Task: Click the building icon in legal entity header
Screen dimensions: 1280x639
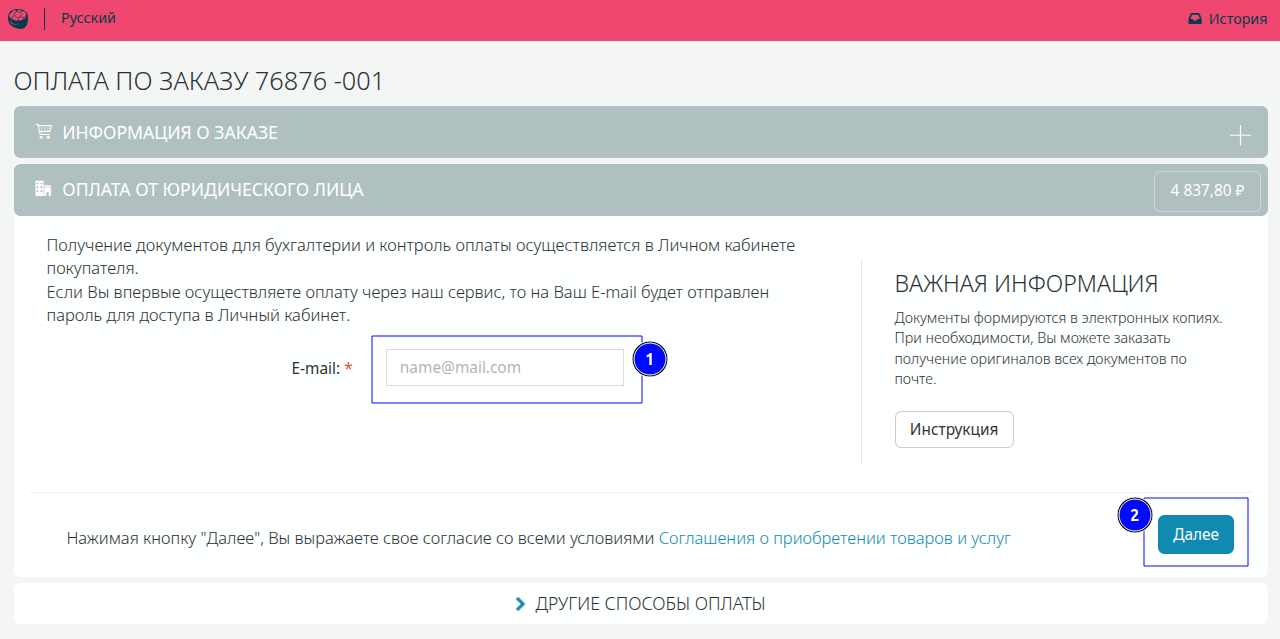Action: (43, 189)
